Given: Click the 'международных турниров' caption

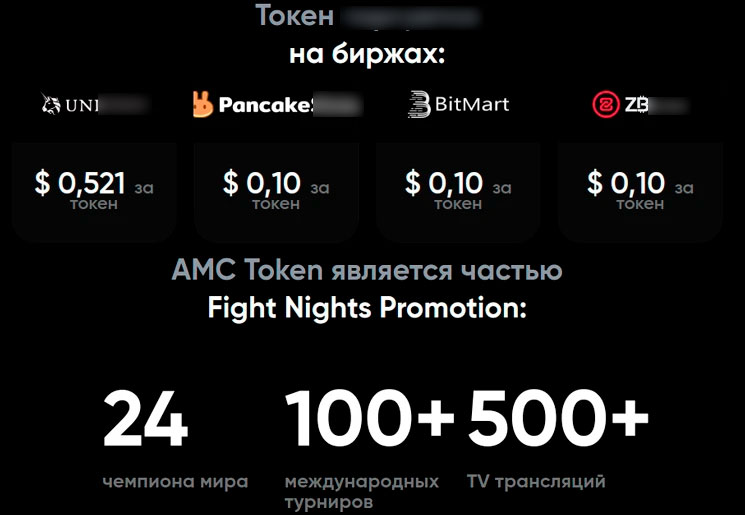Looking at the screenshot, I should [x=361, y=491].
